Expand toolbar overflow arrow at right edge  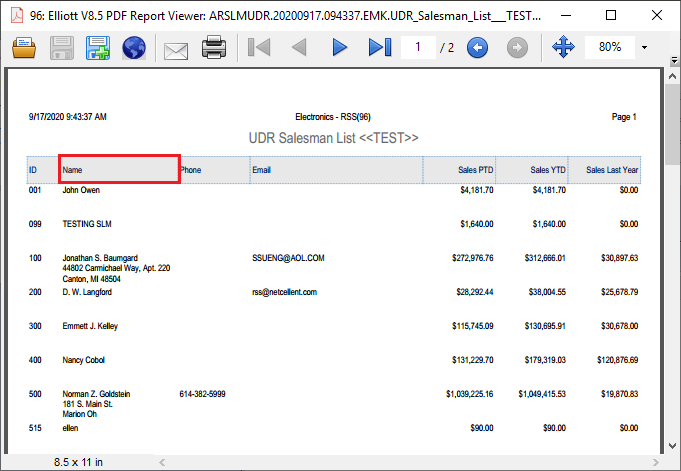point(674,60)
